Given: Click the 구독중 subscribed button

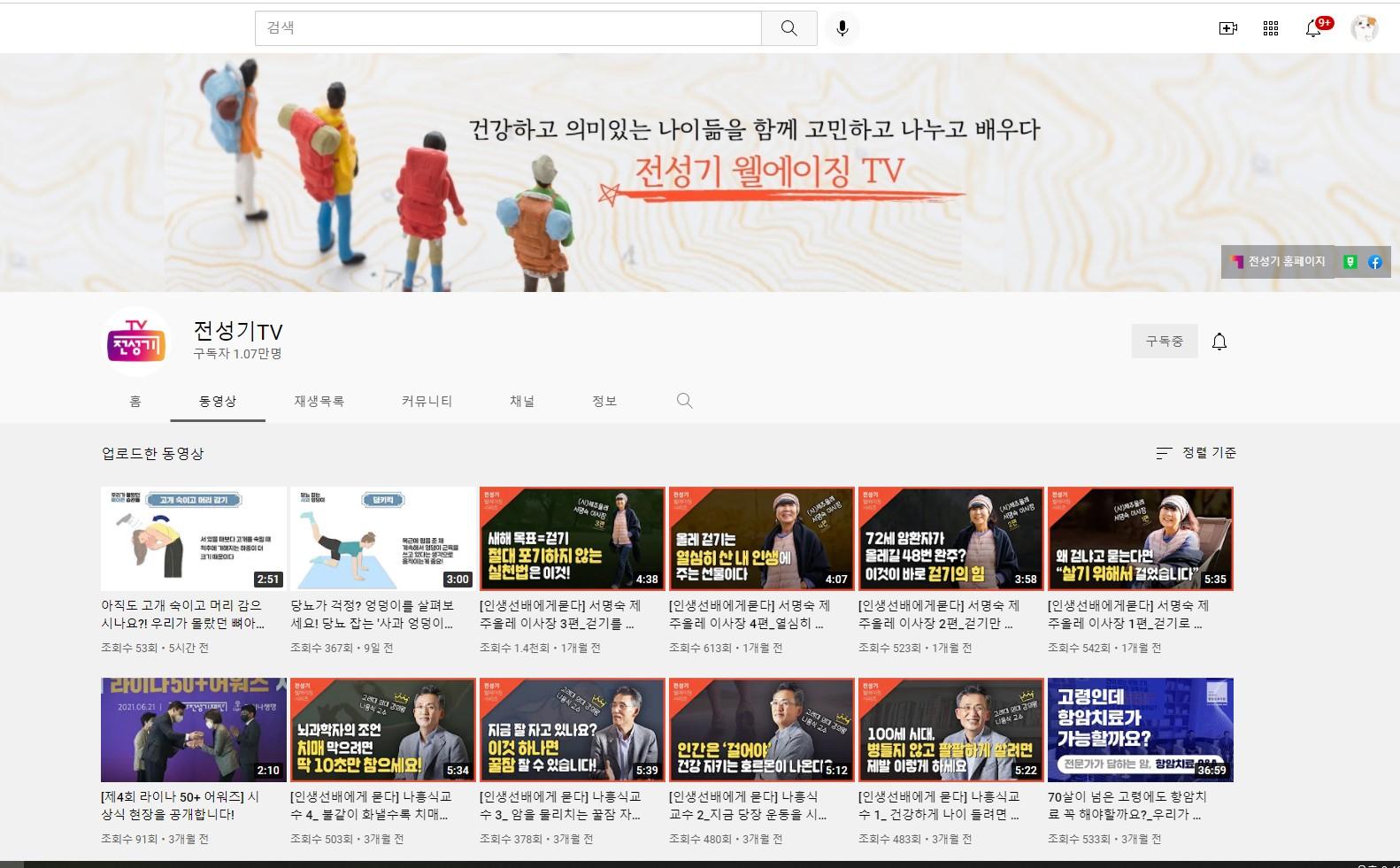Looking at the screenshot, I should 1165,342.
